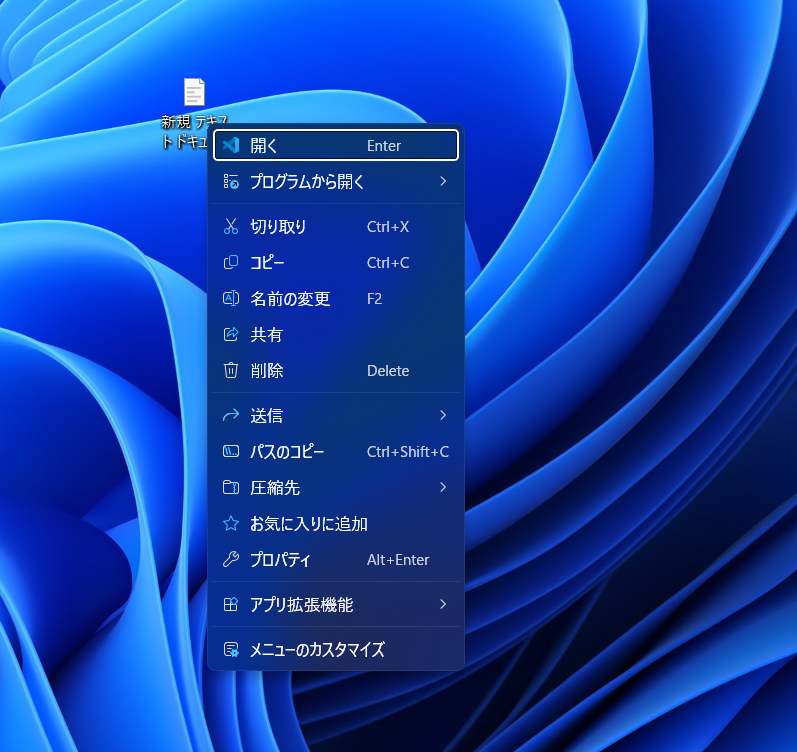
Task: Choose 開く from the context menu
Action: coord(336,145)
